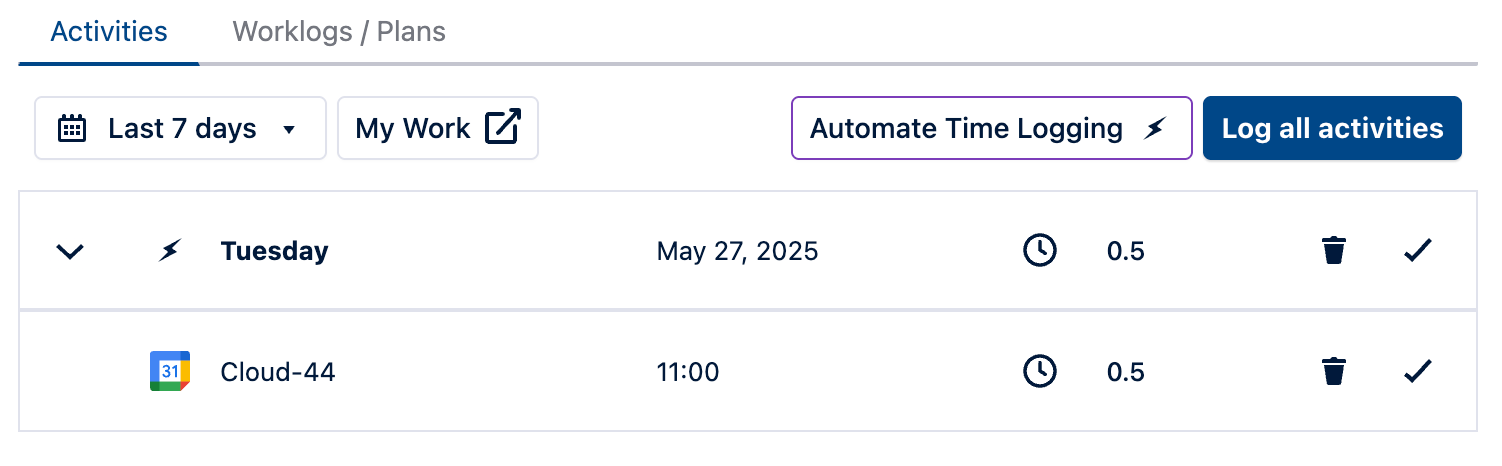Click the lightning bolt icon beside Tuesday
Viewport: 1502px width, 466px height.
click(x=170, y=251)
